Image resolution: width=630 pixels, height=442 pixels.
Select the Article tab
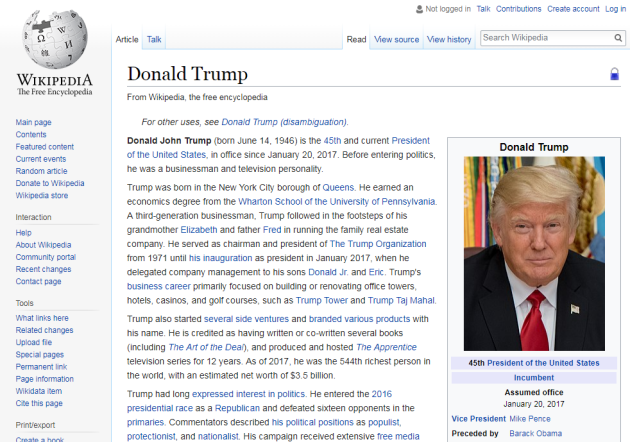(127, 39)
